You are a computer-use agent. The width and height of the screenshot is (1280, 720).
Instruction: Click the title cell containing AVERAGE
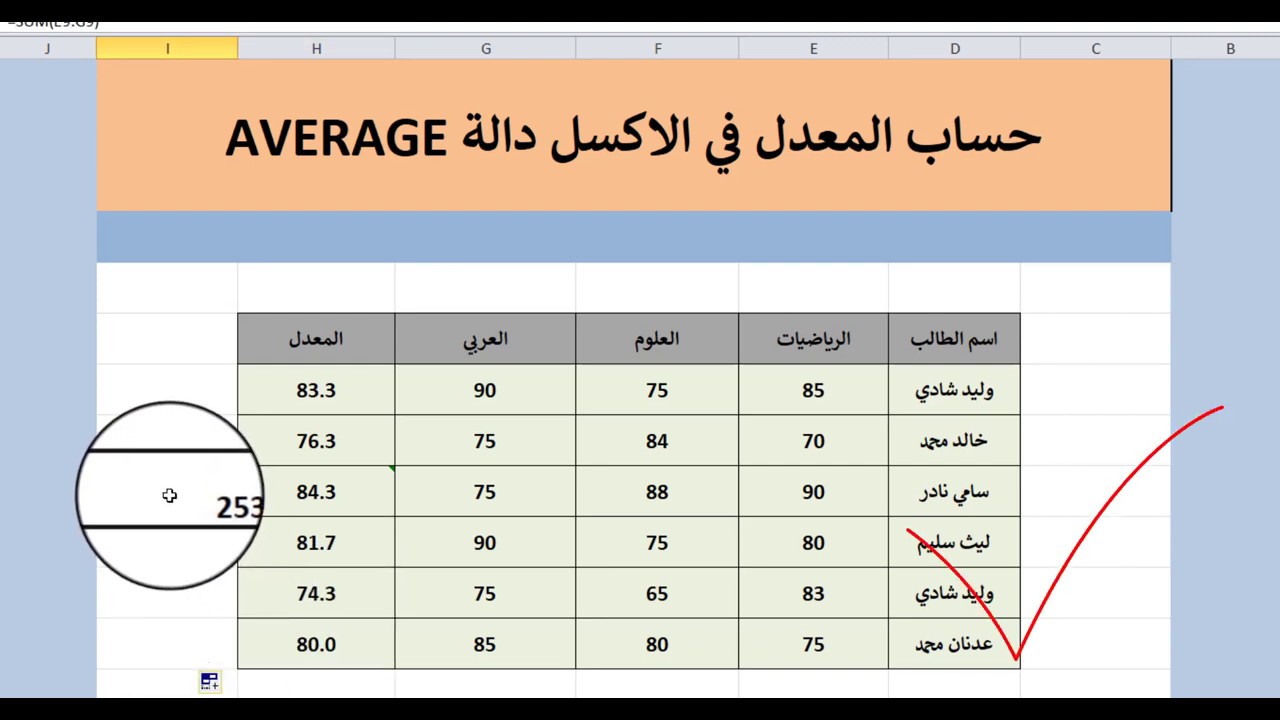click(633, 135)
